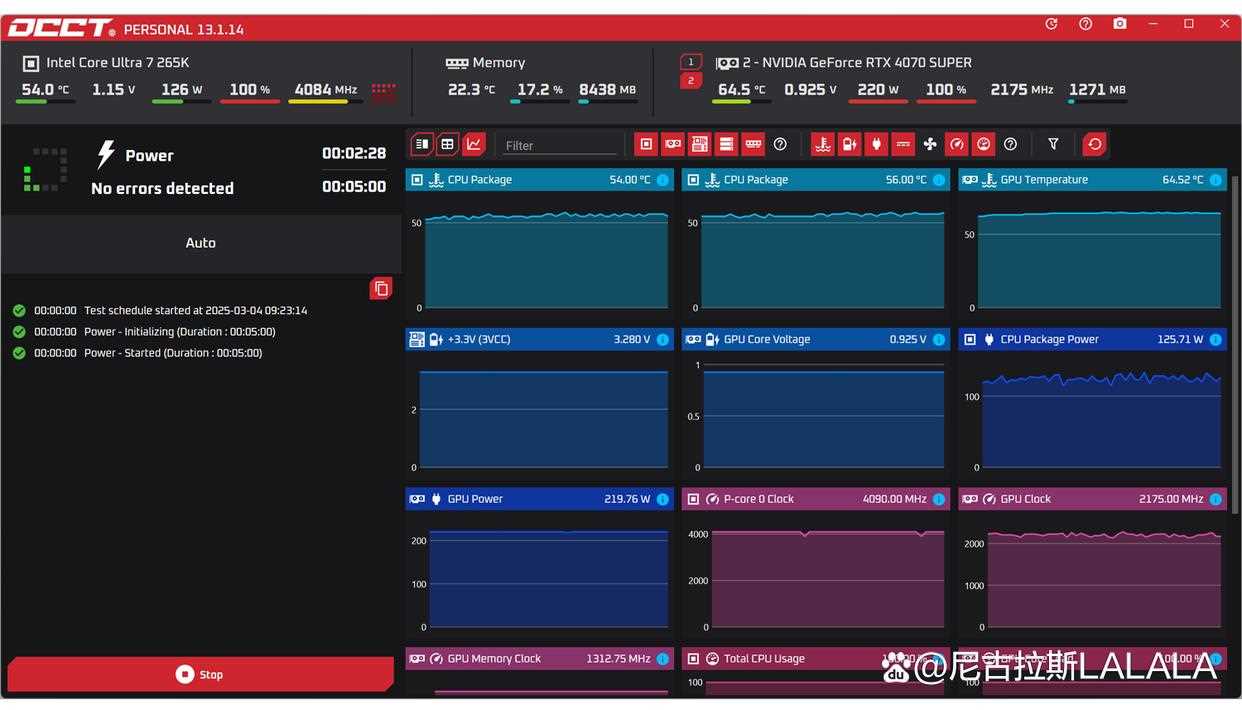Viewport: 1242px width, 710px height.
Task: Show fan speed sensors via fan icon
Action: pos(929,144)
